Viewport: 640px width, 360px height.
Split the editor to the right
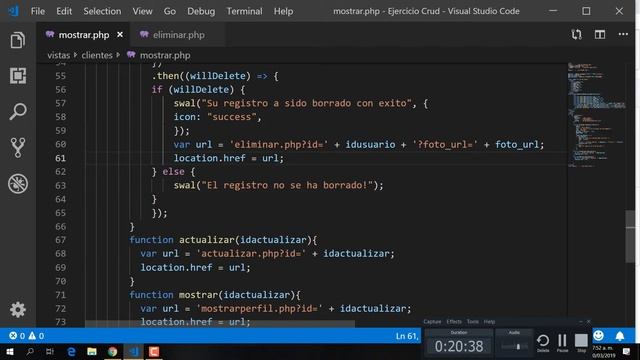tap(600, 35)
